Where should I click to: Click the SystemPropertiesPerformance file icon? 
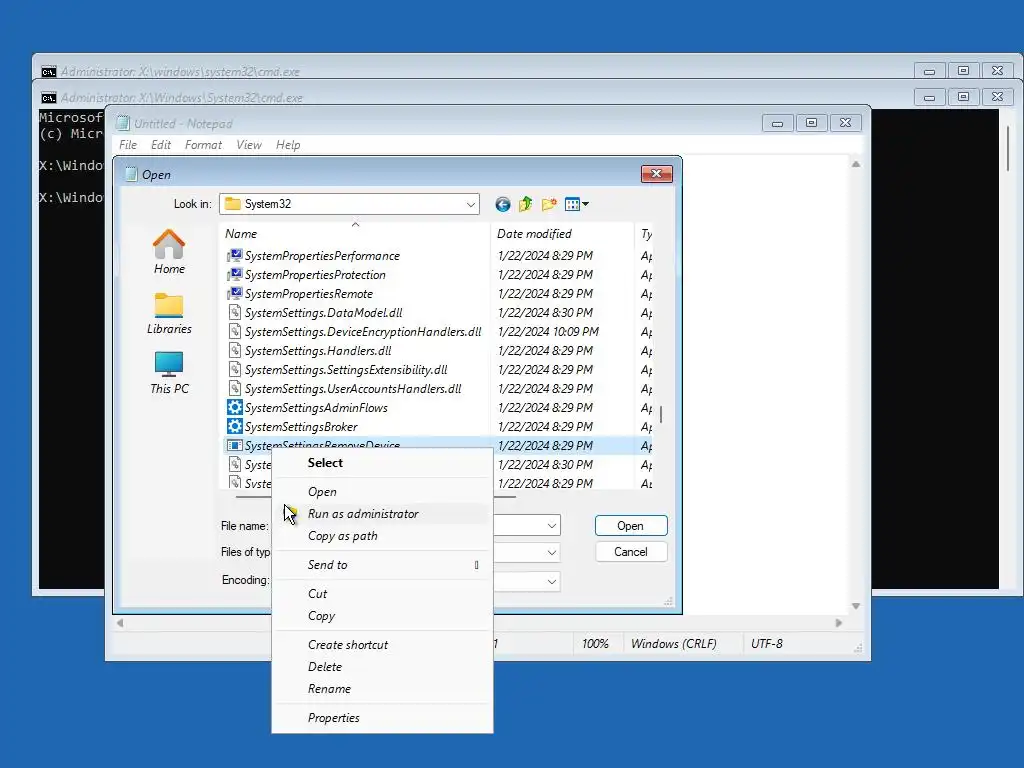click(x=234, y=255)
